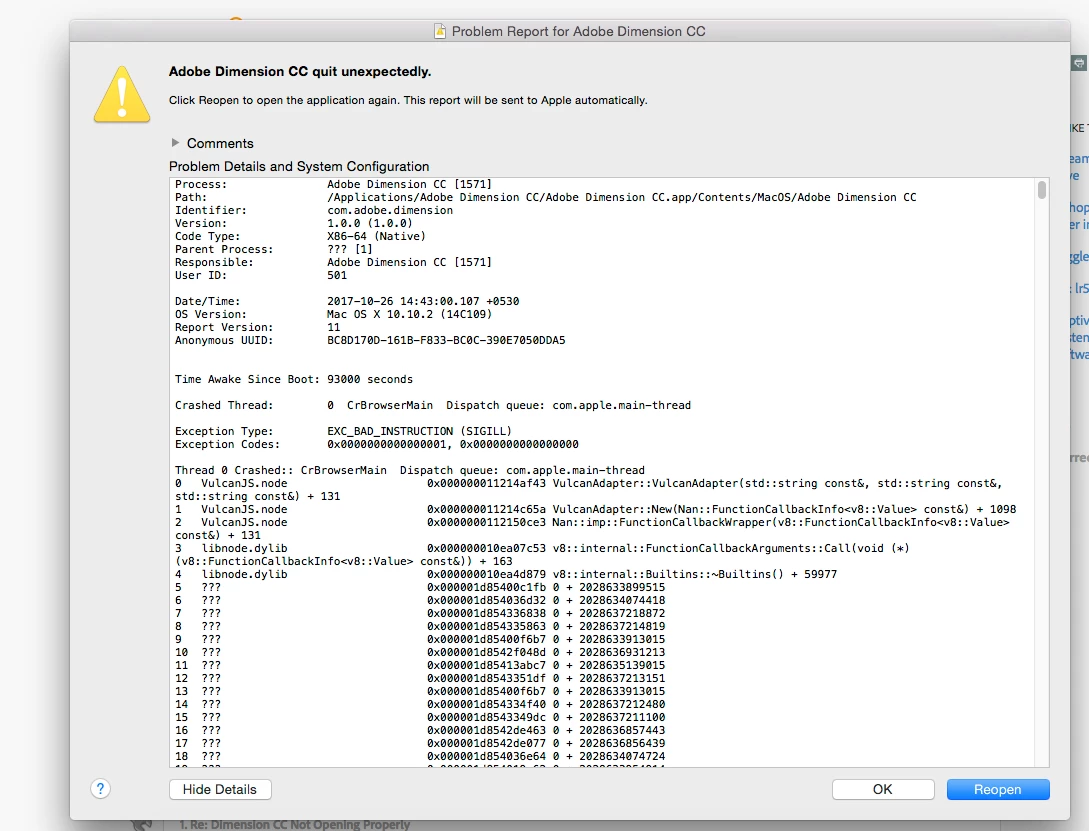Click the OS version "Mac OS X 10.10.2 (14C109)"
This screenshot has width=1089, height=831.
[x=409, y=314]
